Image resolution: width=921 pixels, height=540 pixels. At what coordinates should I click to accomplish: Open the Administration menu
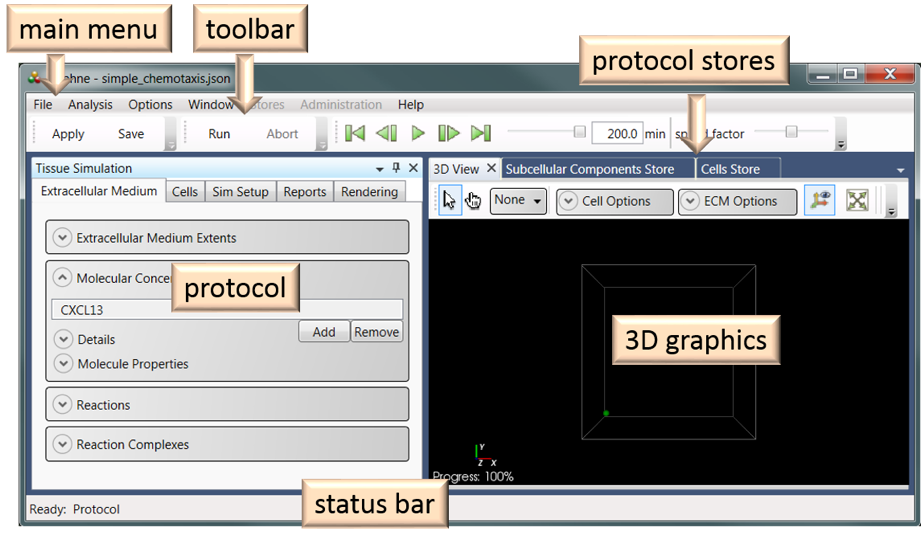click(x=341, y=105)
